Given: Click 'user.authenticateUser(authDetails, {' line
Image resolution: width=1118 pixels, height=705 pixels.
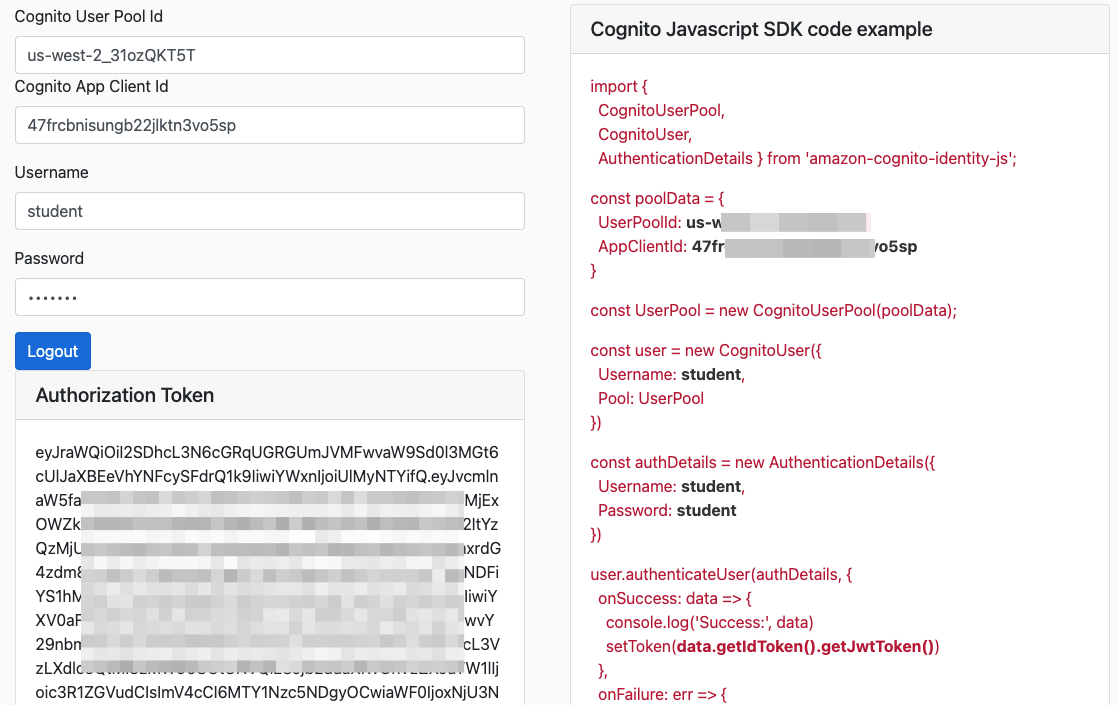Looking at the screenshot, I should (x=721, y=574).
